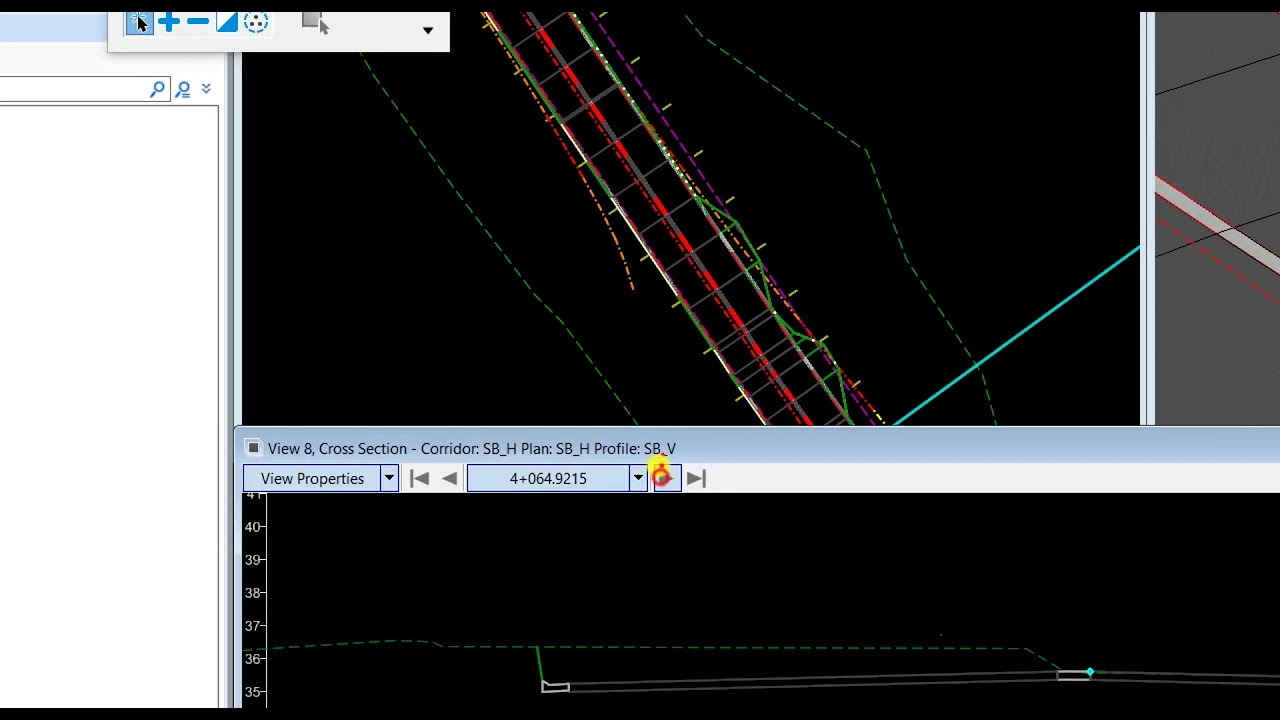
Task: Go to next cross section station
Action: (x=666, y=479)
